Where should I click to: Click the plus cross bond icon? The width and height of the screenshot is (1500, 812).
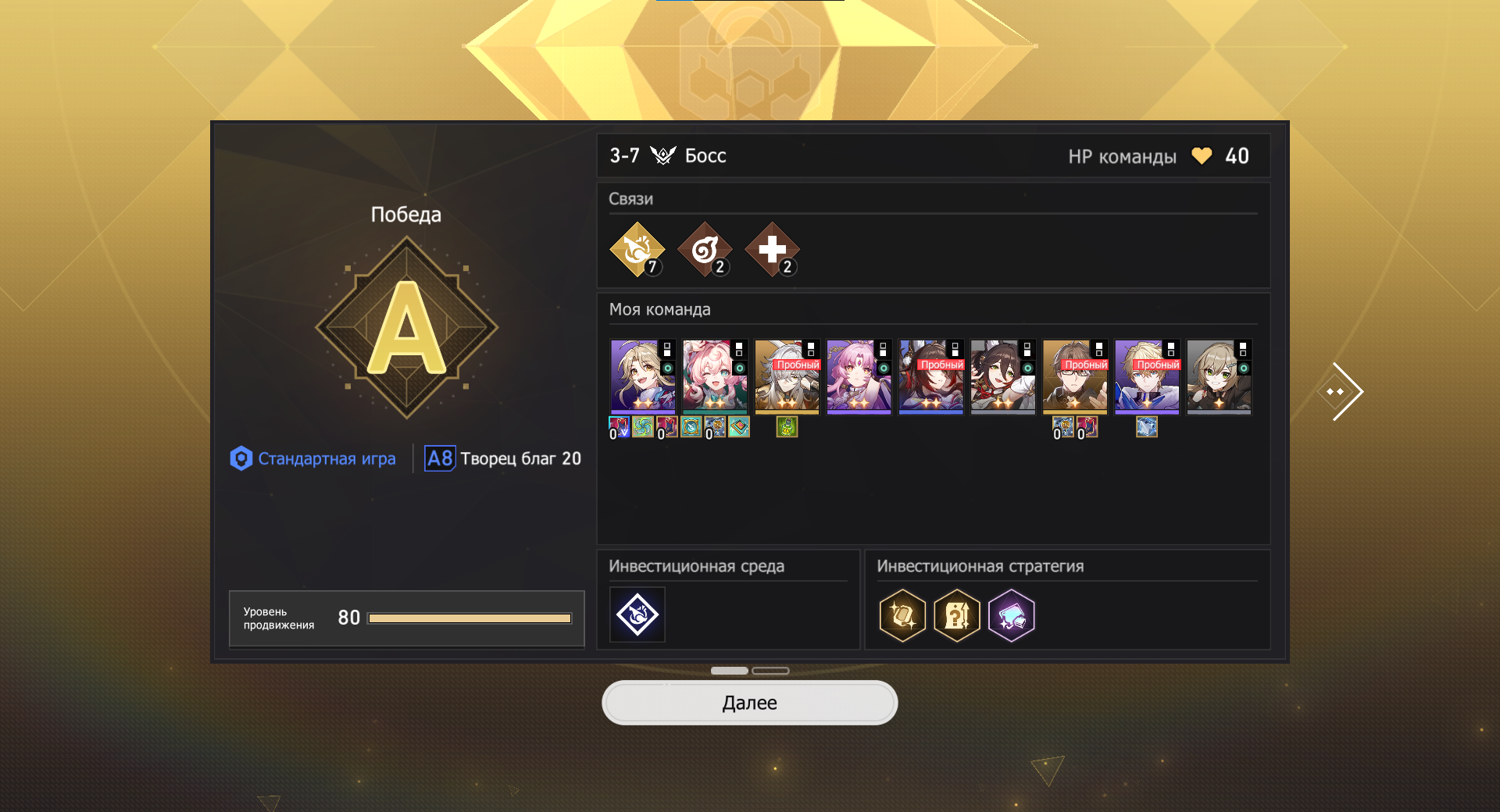[772, 250]
